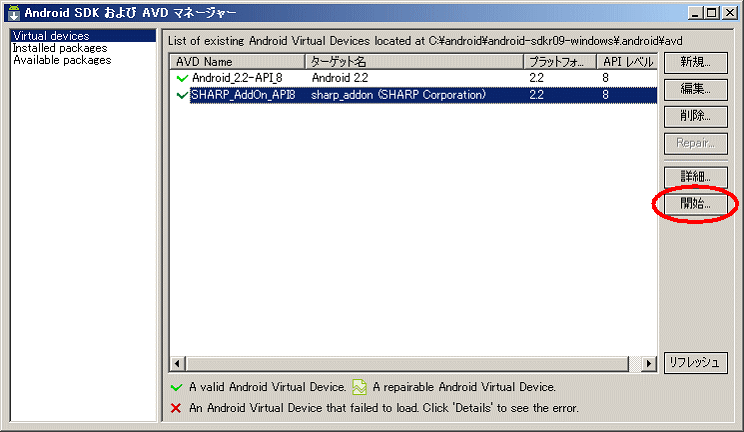Click target cell 'Android 2.2'
Image resolution: width=744 pixels, height=432 pixels.
(340, 78)
